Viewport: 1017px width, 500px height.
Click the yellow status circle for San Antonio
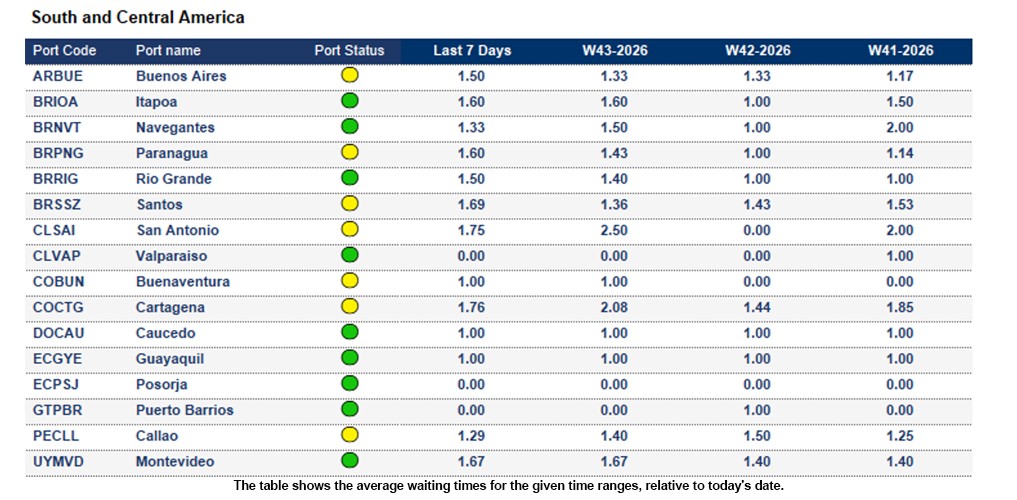(x=350, y=229)
